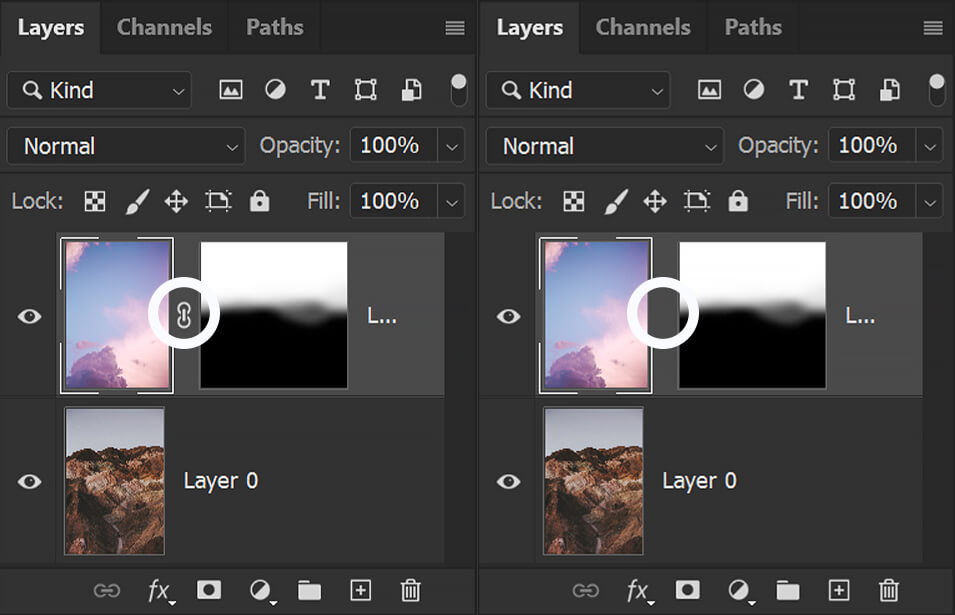Lock all padlock icon in left panel
Screen dimensions: 955x615
coord(259,200)
